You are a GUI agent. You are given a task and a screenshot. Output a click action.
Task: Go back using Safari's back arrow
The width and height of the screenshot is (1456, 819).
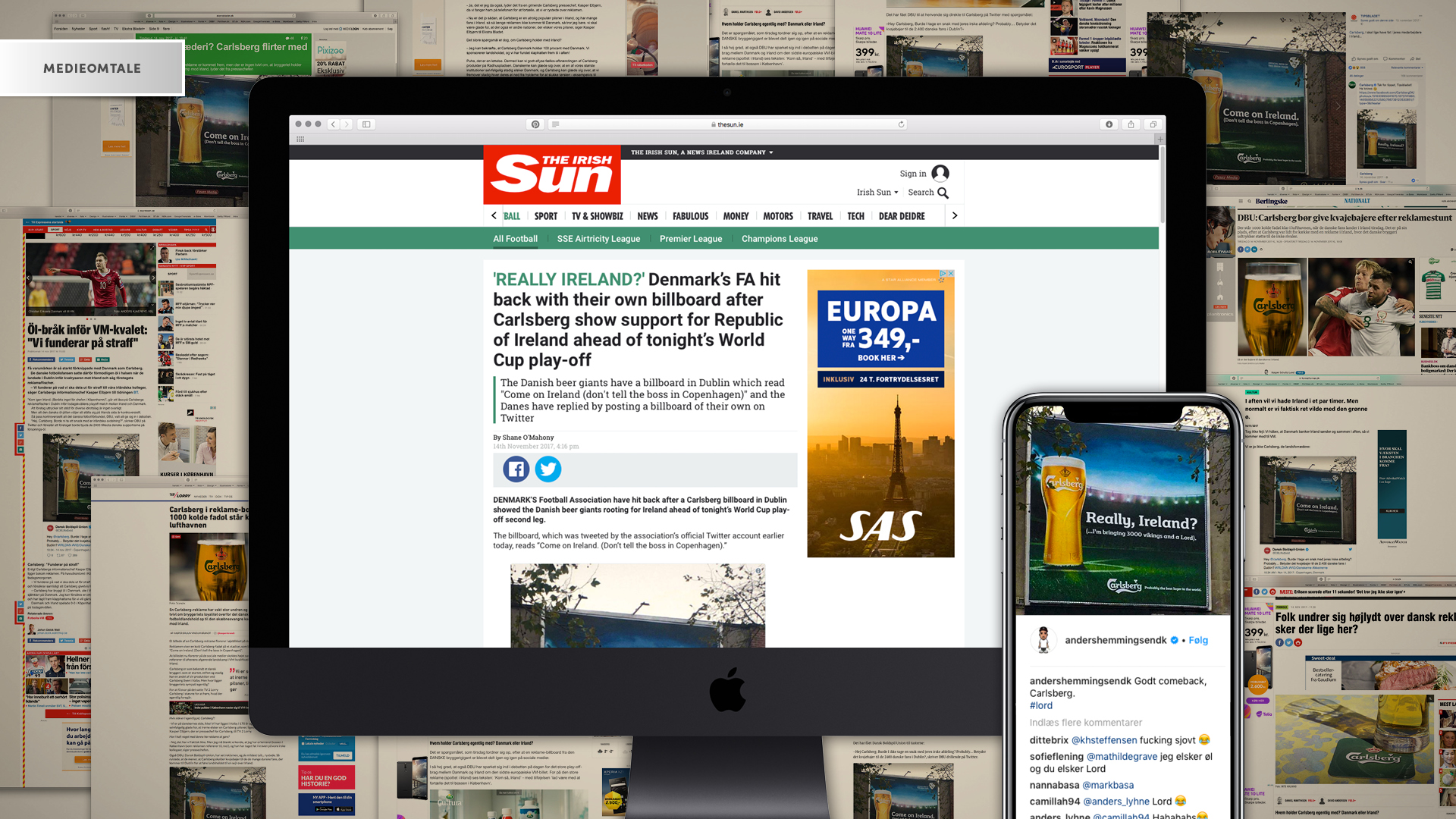(x=333, y=124)
